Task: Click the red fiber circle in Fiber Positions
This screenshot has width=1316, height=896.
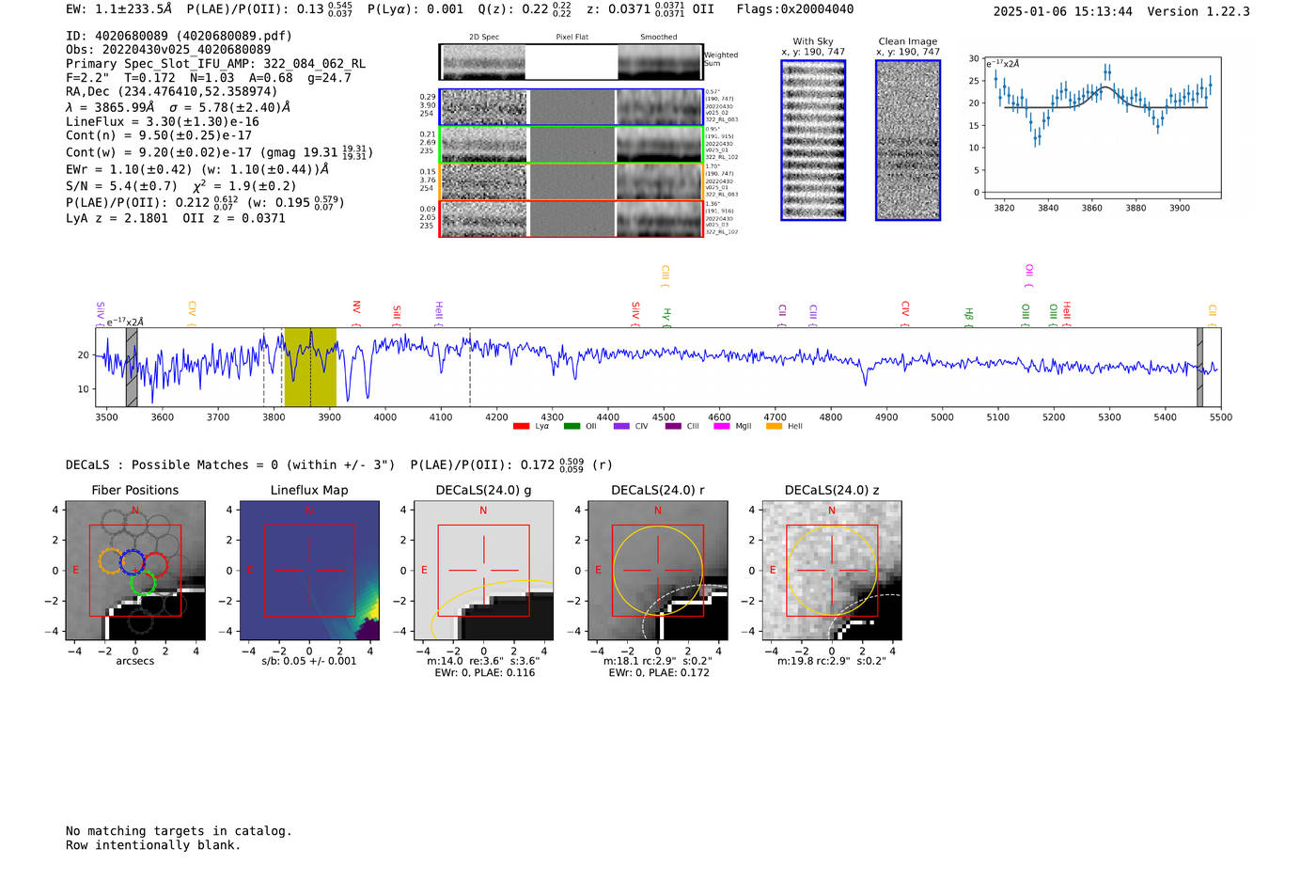Action: pyautogui.click(x=156, y=564)
